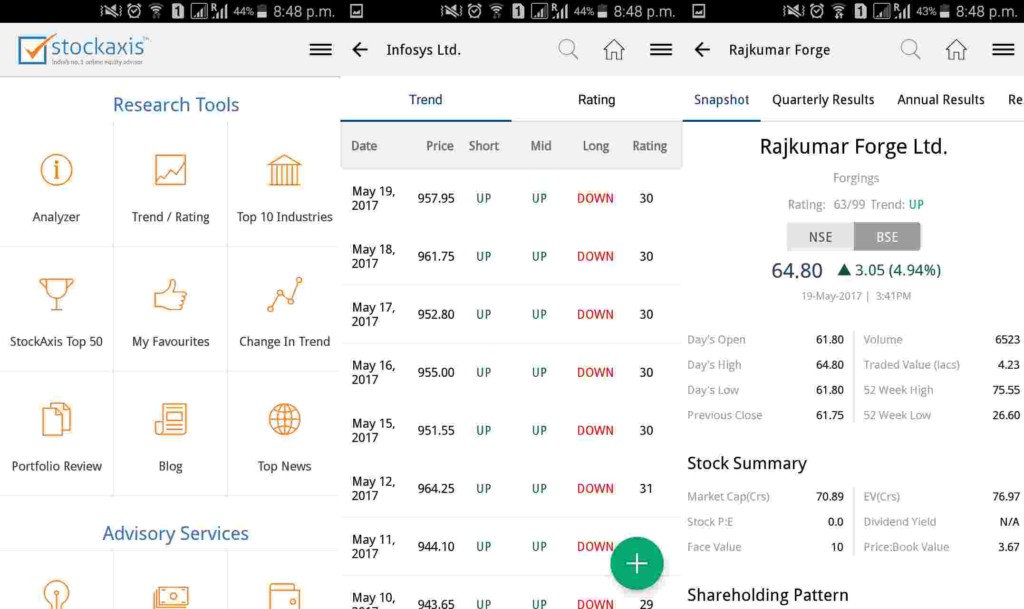Open StockAxis Top 50 trophy icon

click(x=56, y=296)
